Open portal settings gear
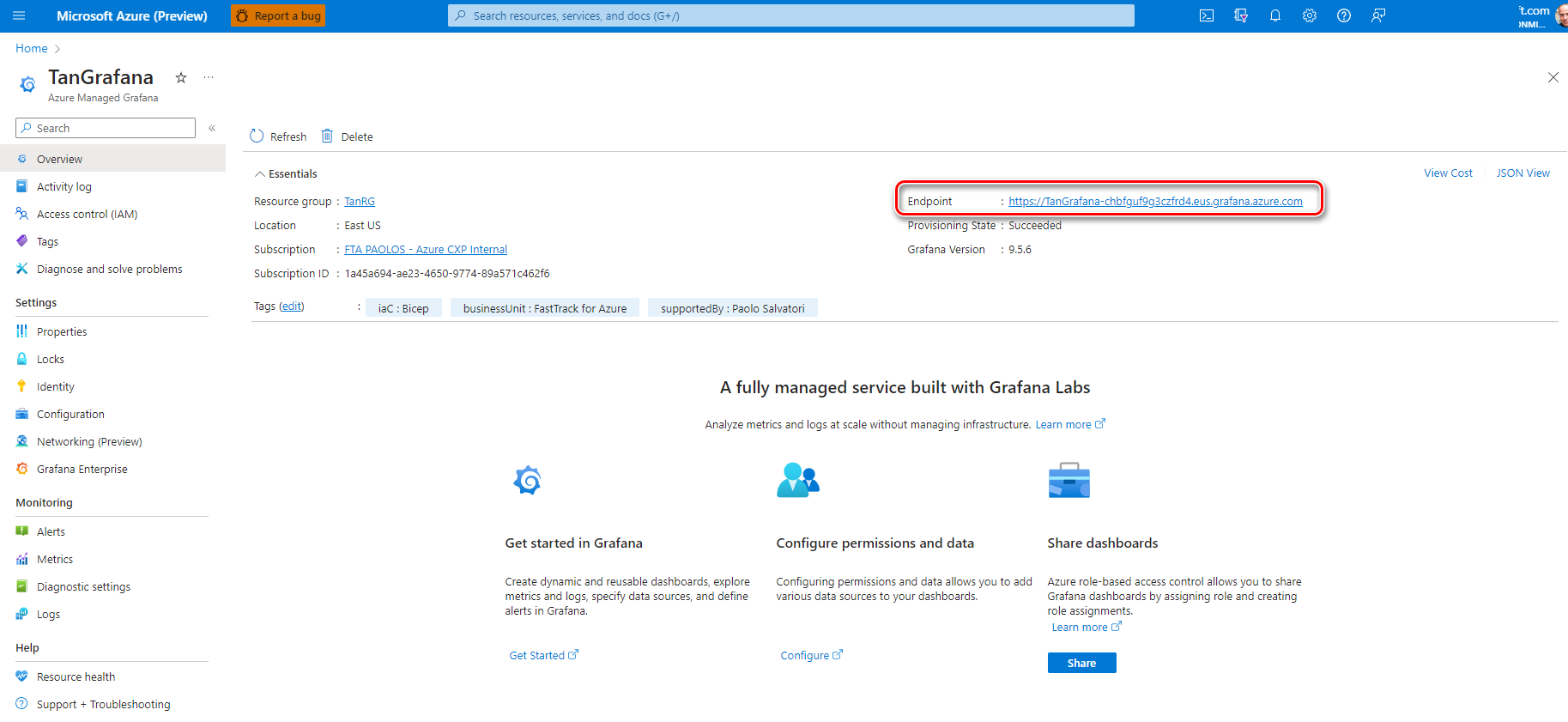Image resolution: width=1568 pixels, height=722 pixels. [x=1310, y=15]
